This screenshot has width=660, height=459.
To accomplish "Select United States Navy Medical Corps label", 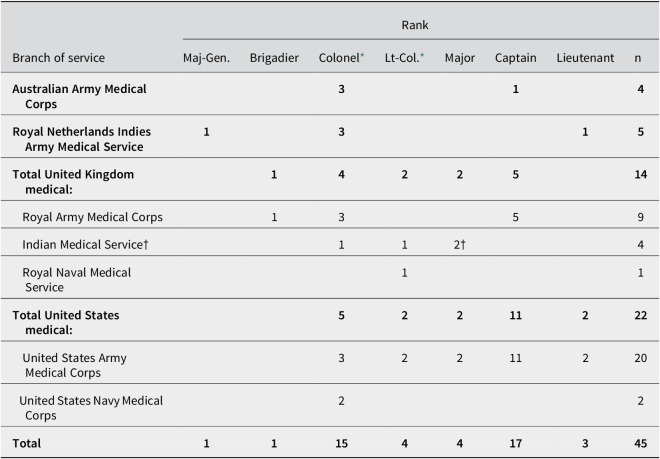I will 91,408.
